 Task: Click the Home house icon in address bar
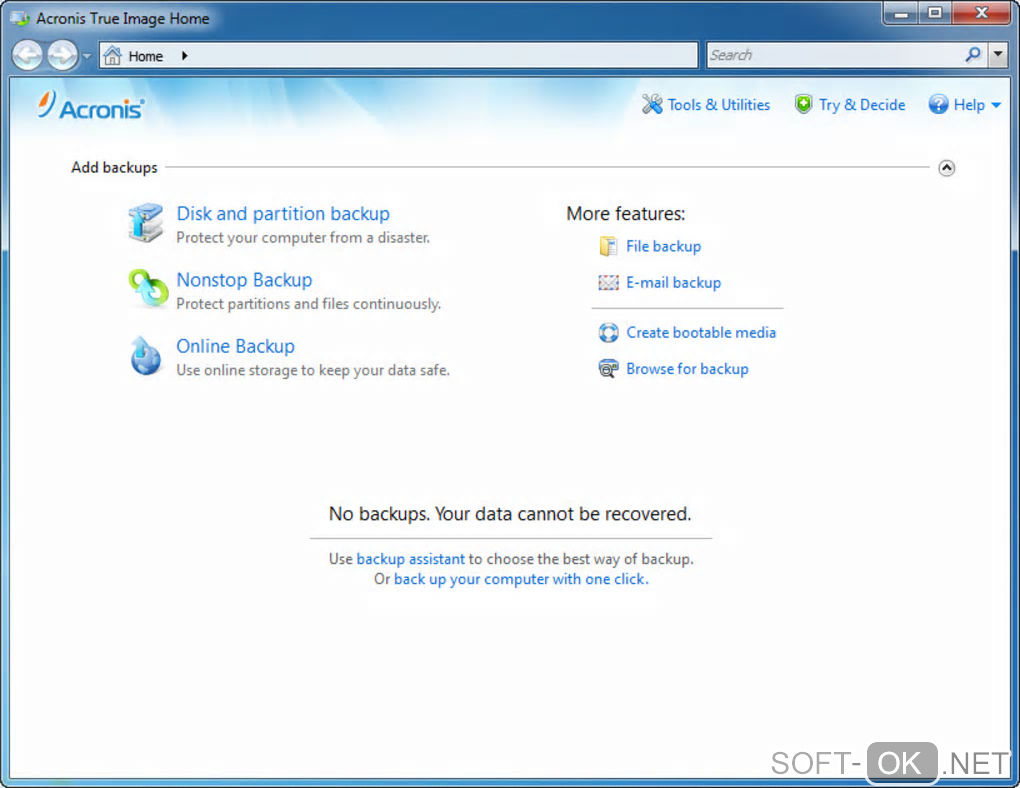pyautogui.click(x=113, y=56)
